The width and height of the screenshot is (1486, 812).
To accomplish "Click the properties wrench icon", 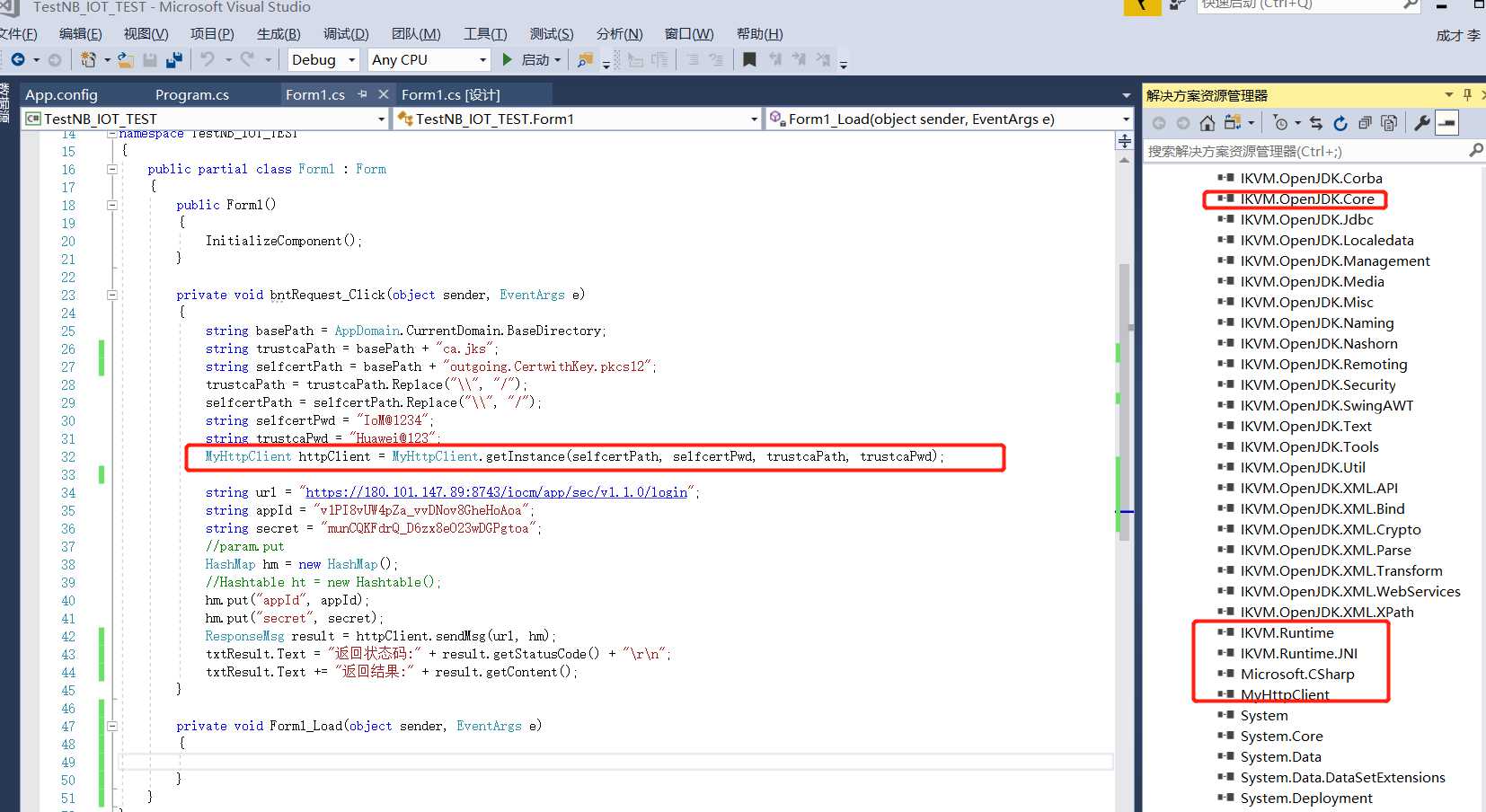I will click(1422, 123).
